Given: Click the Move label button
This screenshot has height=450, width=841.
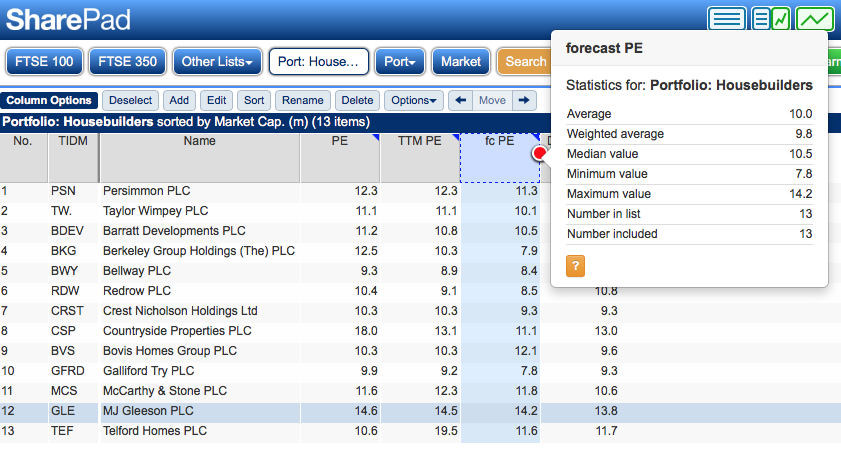Looking at the screenshot, I should coord(492,100).
